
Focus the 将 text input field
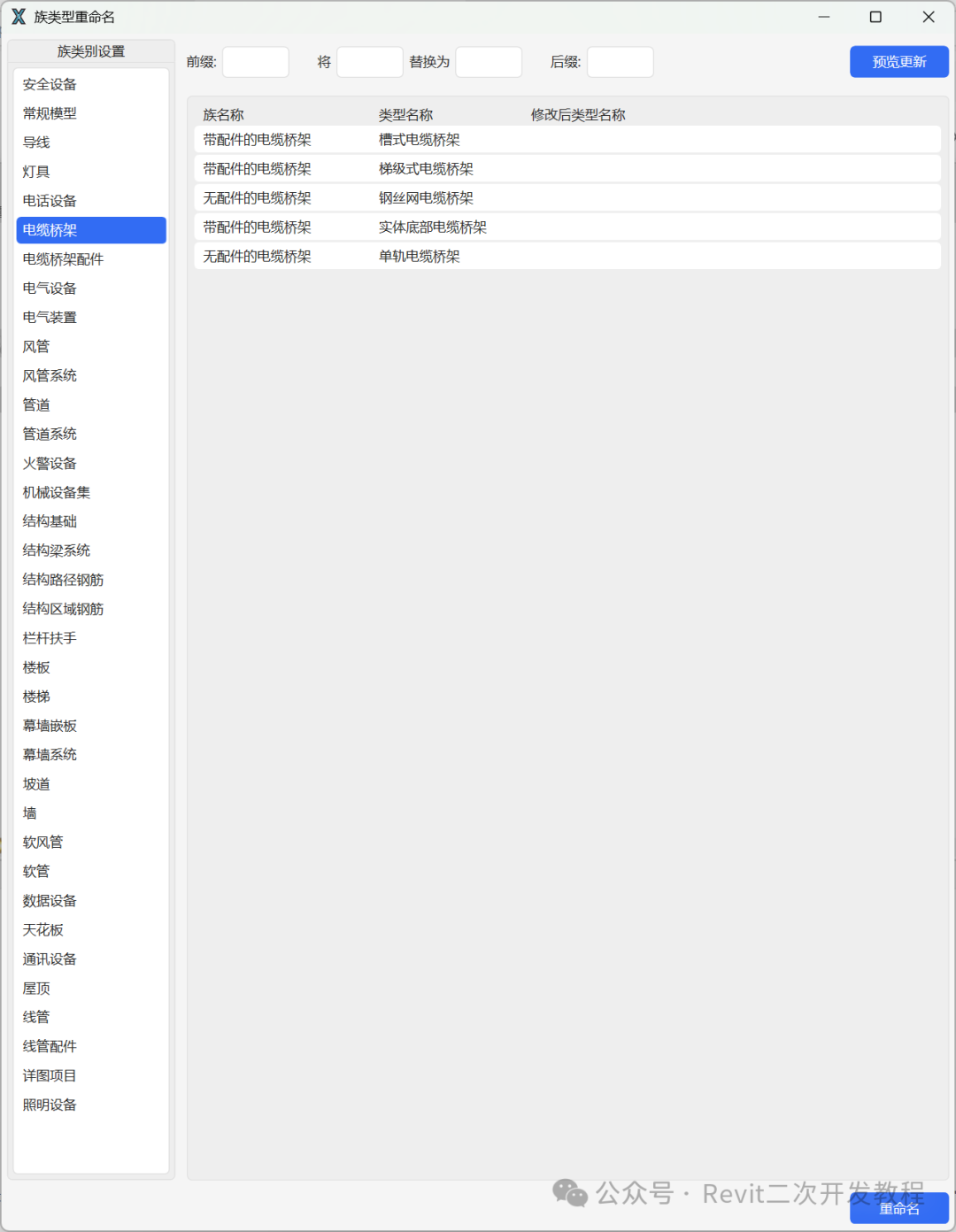370,62
